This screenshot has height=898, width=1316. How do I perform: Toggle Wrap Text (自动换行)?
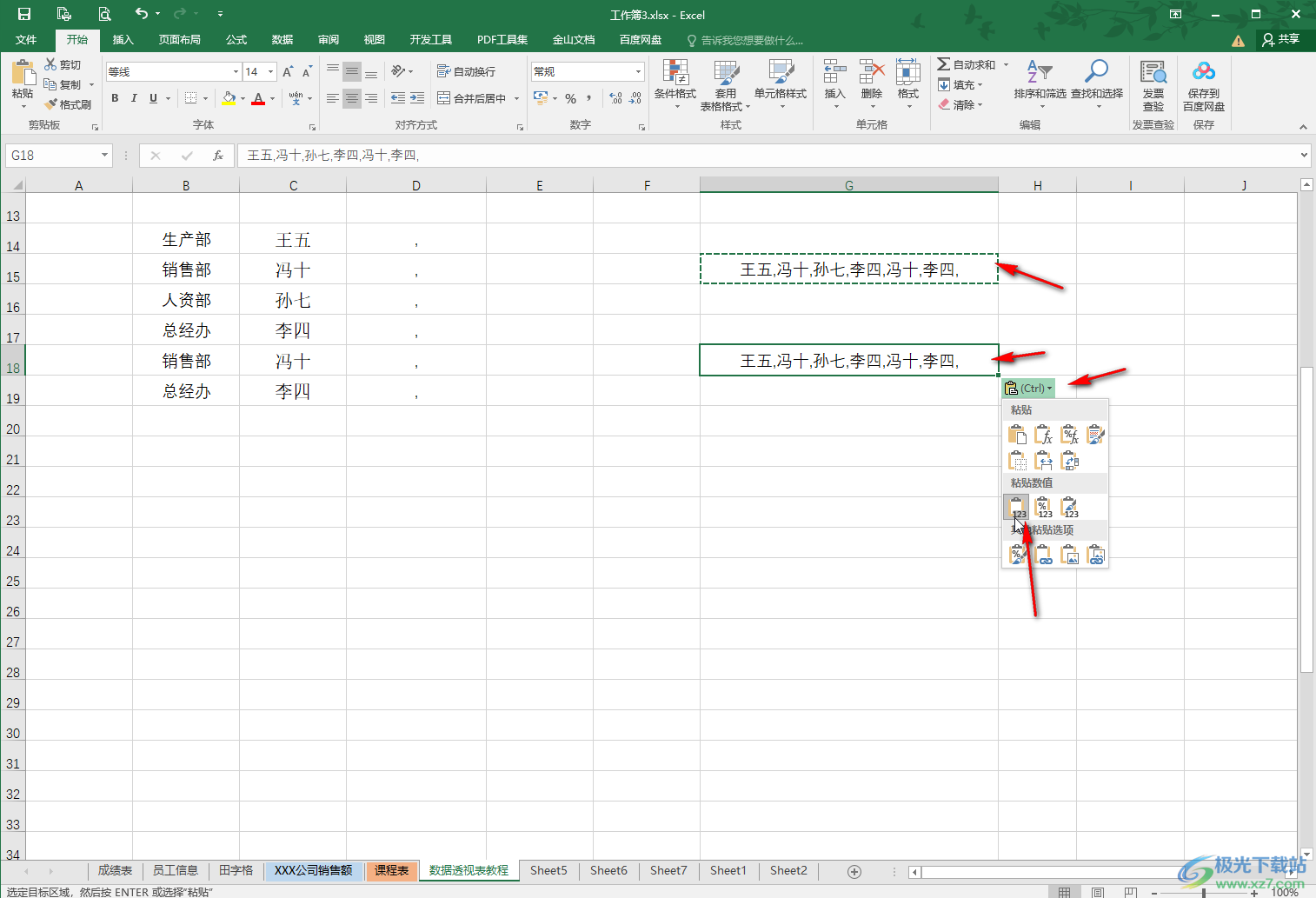click(x=466, y=71)
